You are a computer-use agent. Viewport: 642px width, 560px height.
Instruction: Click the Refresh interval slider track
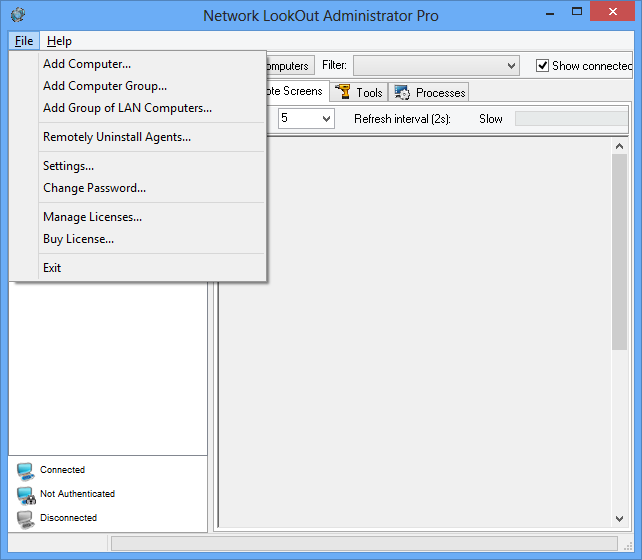572,119
